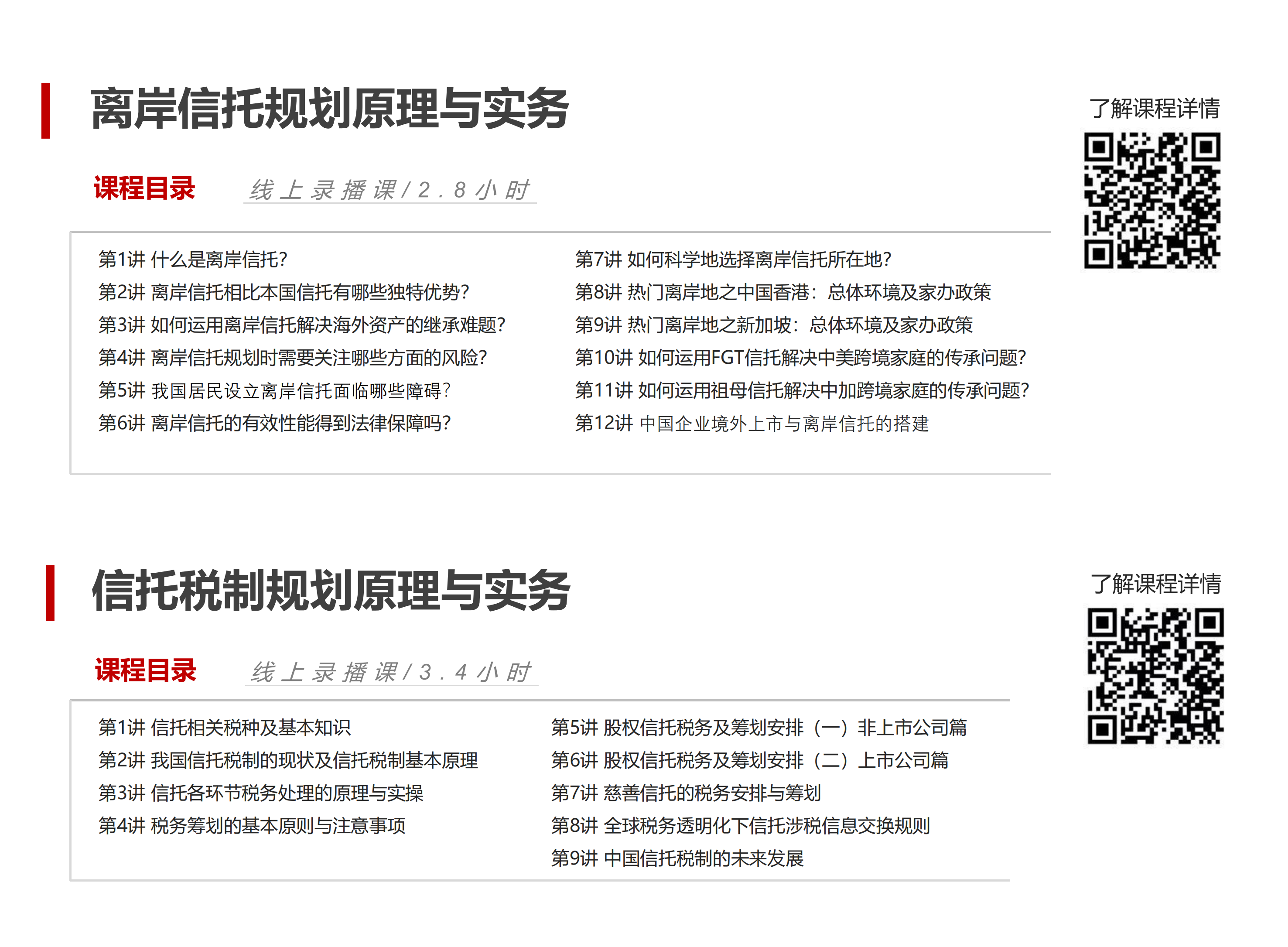Screen dimensions: 1288x947
Task: Click the bottom 了解课程详情 label
Action: (x=1155, y=584)
